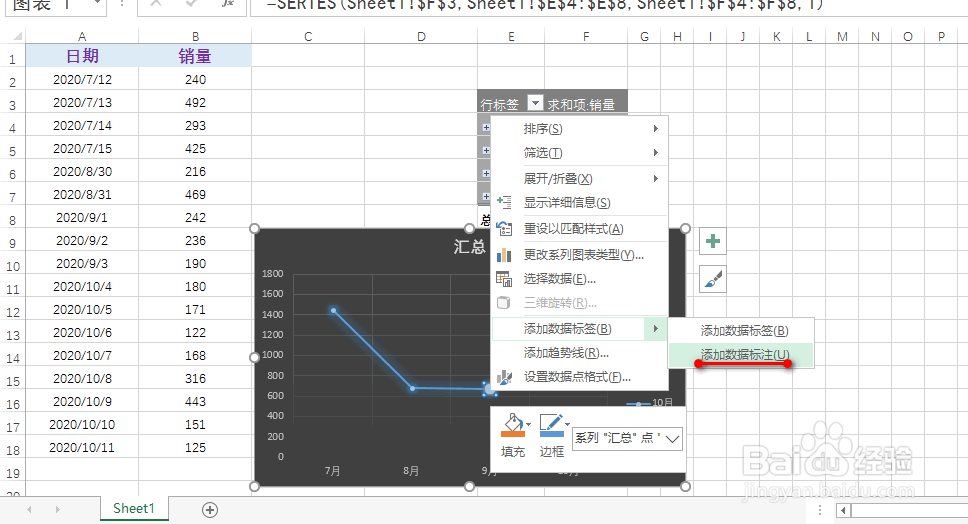968x524 pixels.
Task: Open the 筛选(T) submenu
Action: tap(579, 152)
